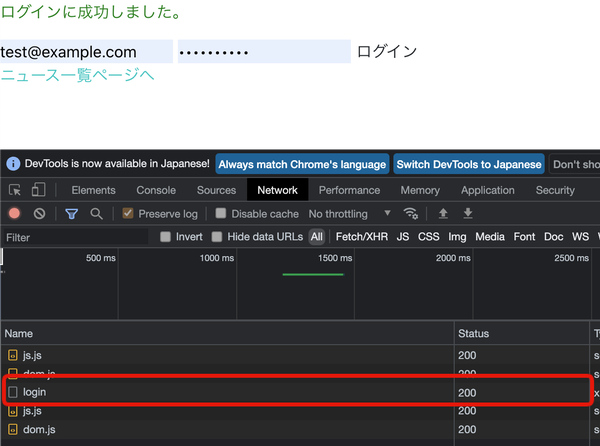Switch to the Application tab
This screenshot has height=446, width=600.
tap(488, 190)
